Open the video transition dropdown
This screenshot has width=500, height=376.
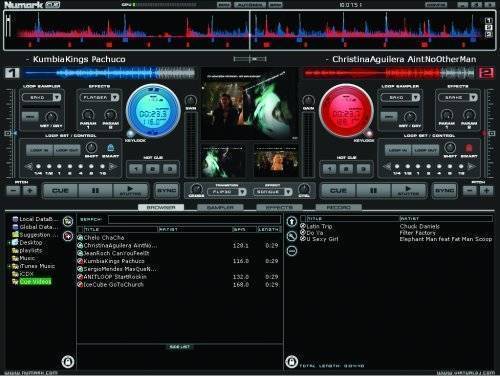pyautogui.click(x=242, y=192)
